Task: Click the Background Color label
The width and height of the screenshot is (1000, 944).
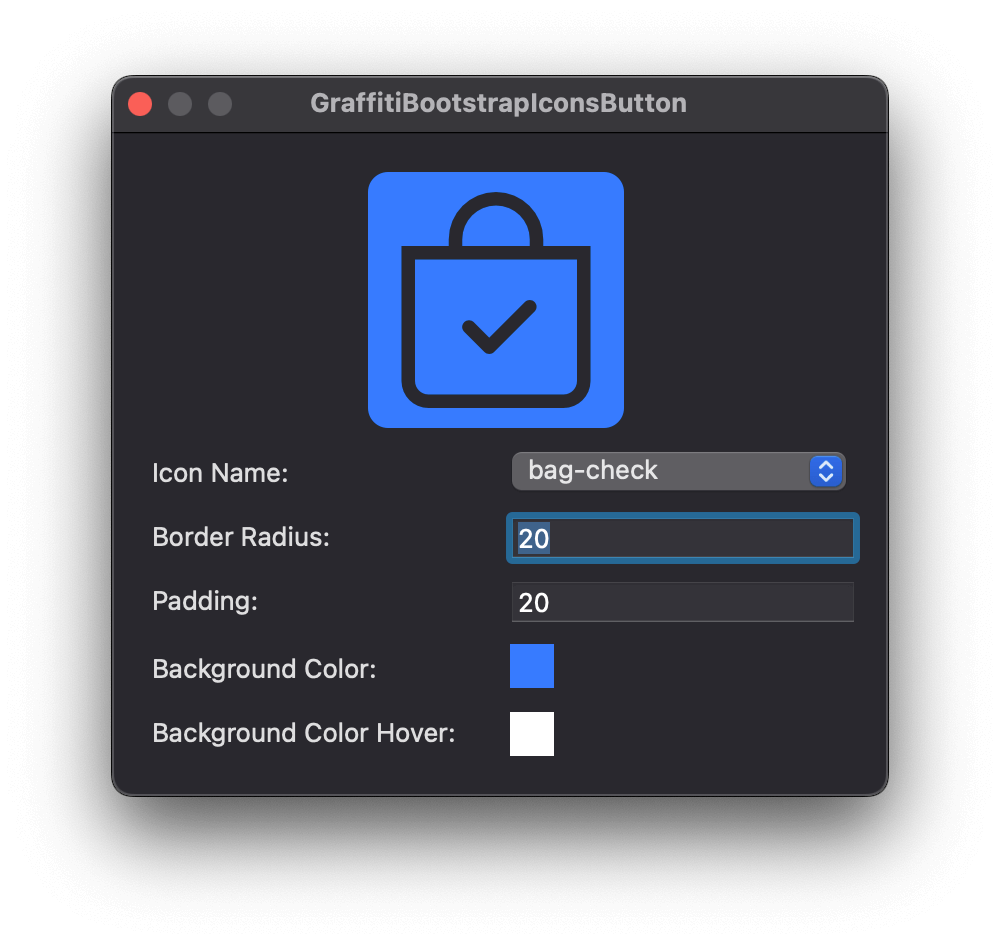Action: 264,670
